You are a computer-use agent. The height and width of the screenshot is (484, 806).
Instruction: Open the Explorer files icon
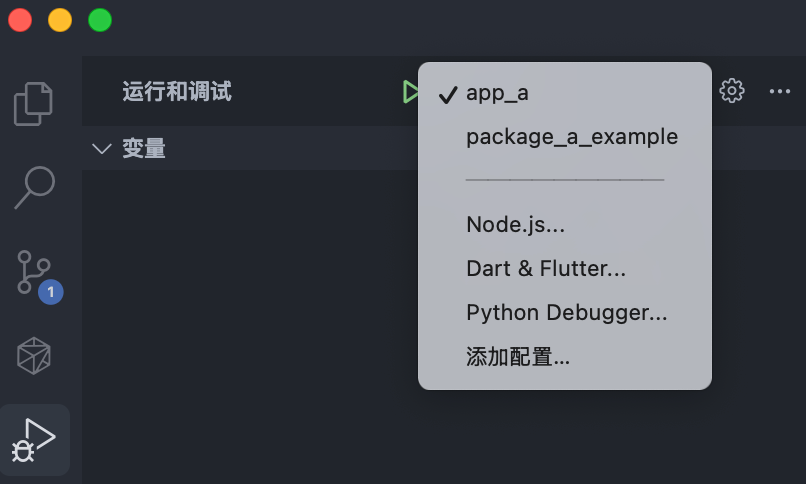click(34, 102)
